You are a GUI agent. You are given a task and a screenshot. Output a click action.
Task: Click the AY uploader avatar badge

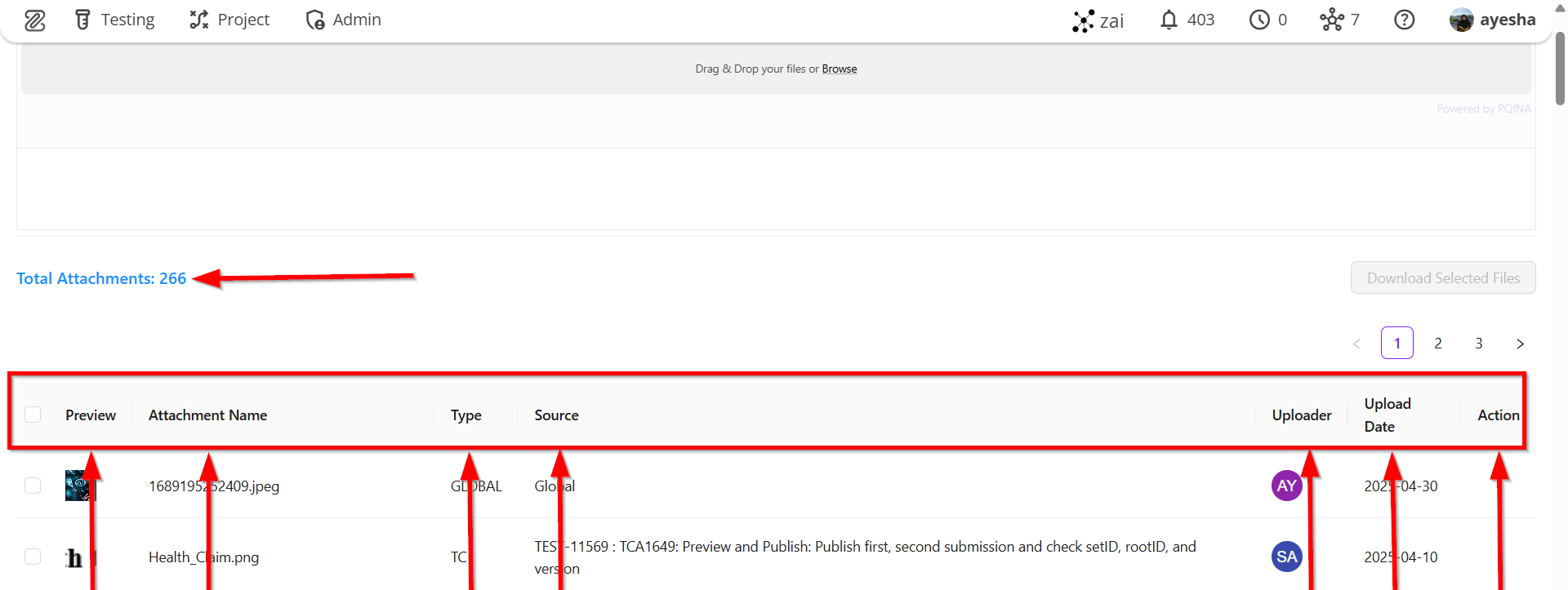pyautogui.click(x=1286, y=486)
